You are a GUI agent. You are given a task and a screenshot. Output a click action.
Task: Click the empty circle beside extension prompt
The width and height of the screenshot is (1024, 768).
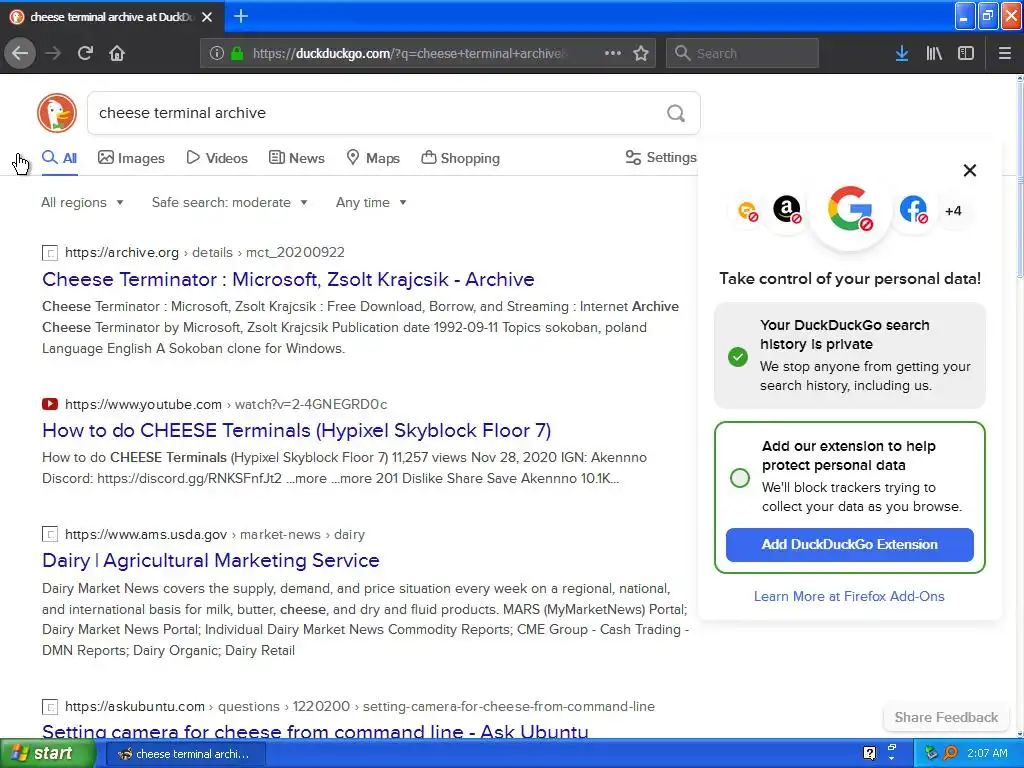click(x=740, y=477)
